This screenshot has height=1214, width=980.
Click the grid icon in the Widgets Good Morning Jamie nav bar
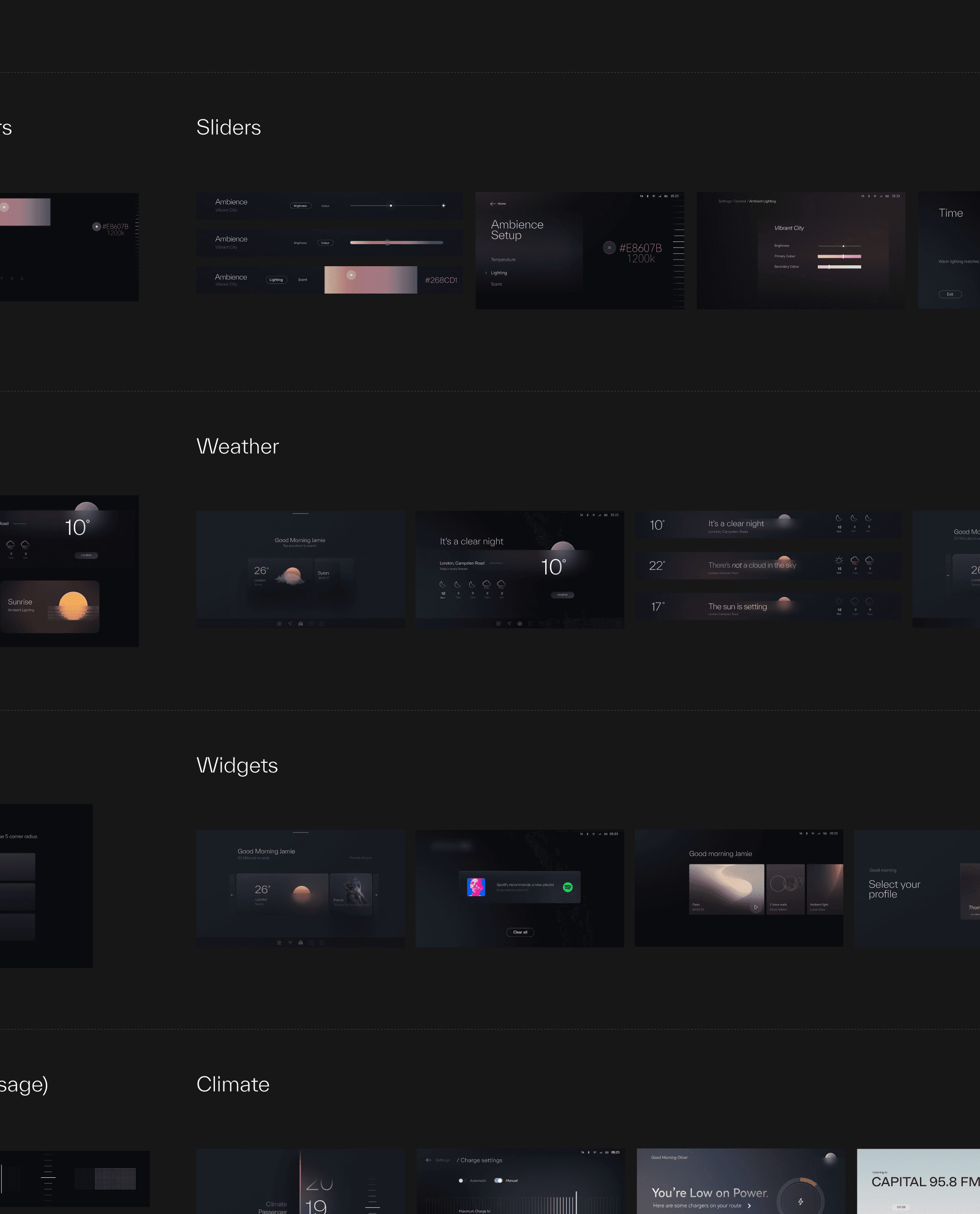click(x=279, y=943)
